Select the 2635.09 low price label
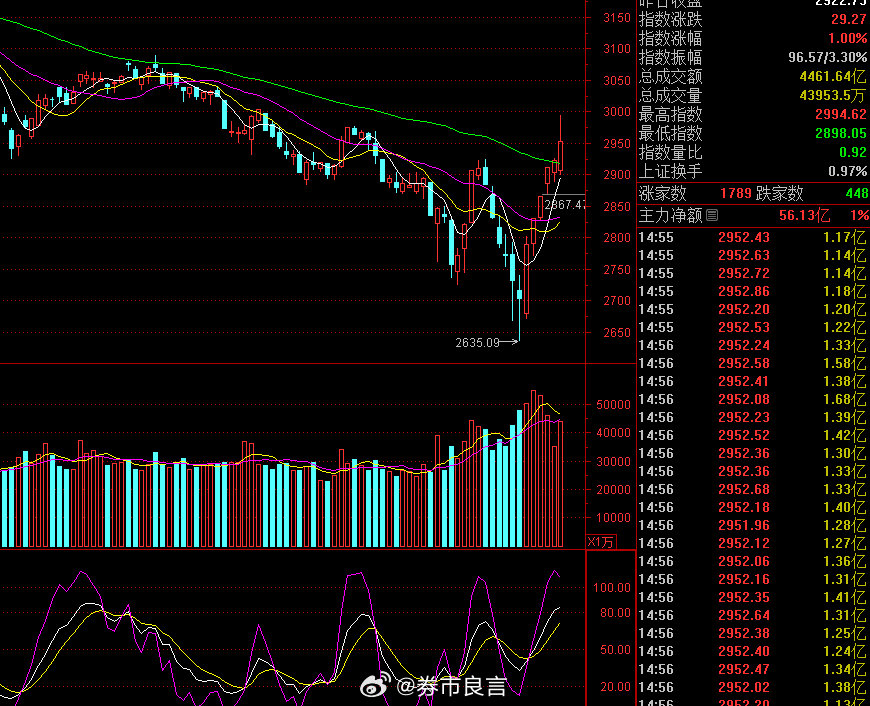The width and height of the screenshot is (870, 706). [478, 342]
